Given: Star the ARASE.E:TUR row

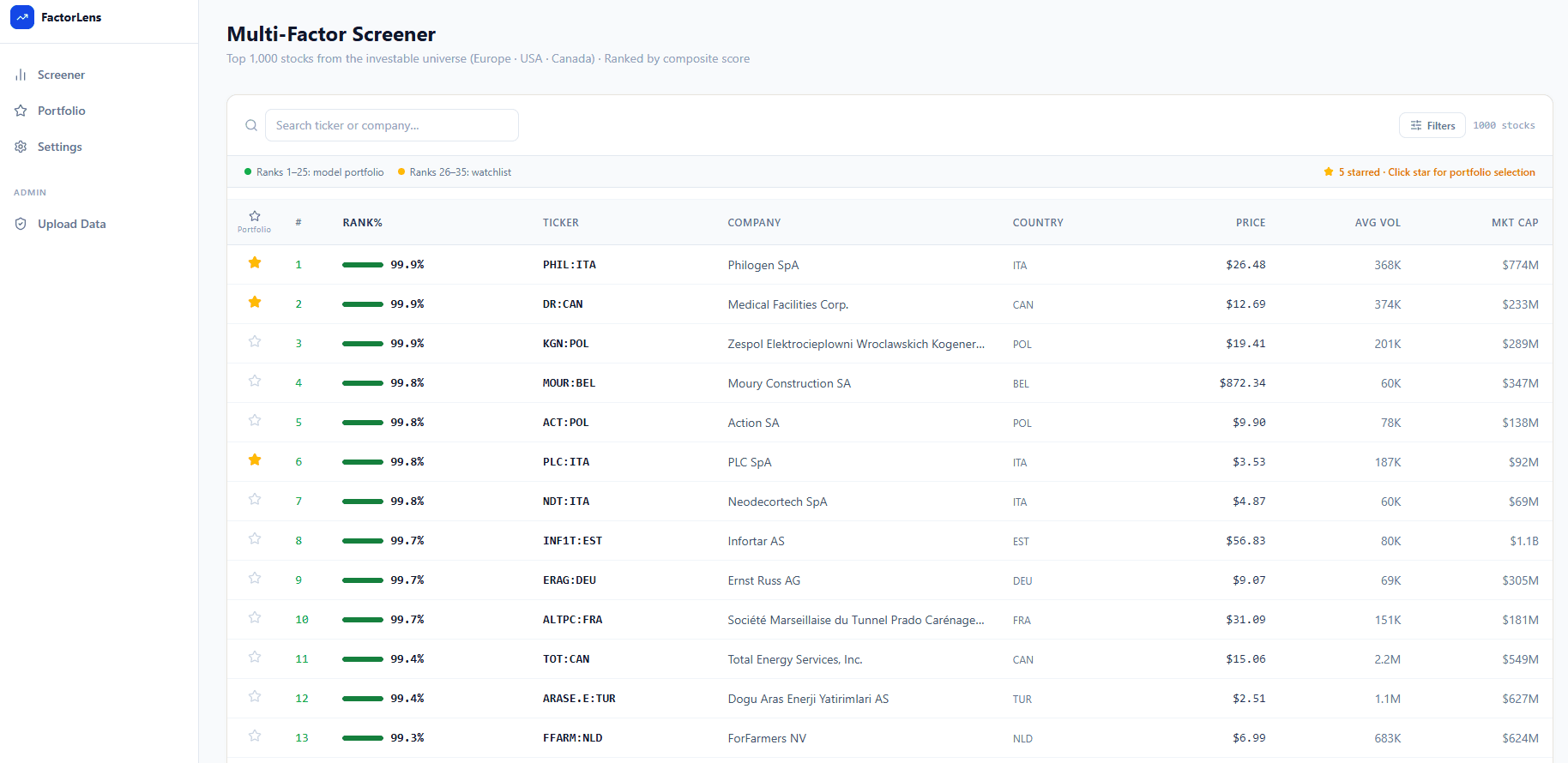Looking at the screenshot, I should point(255,697).
